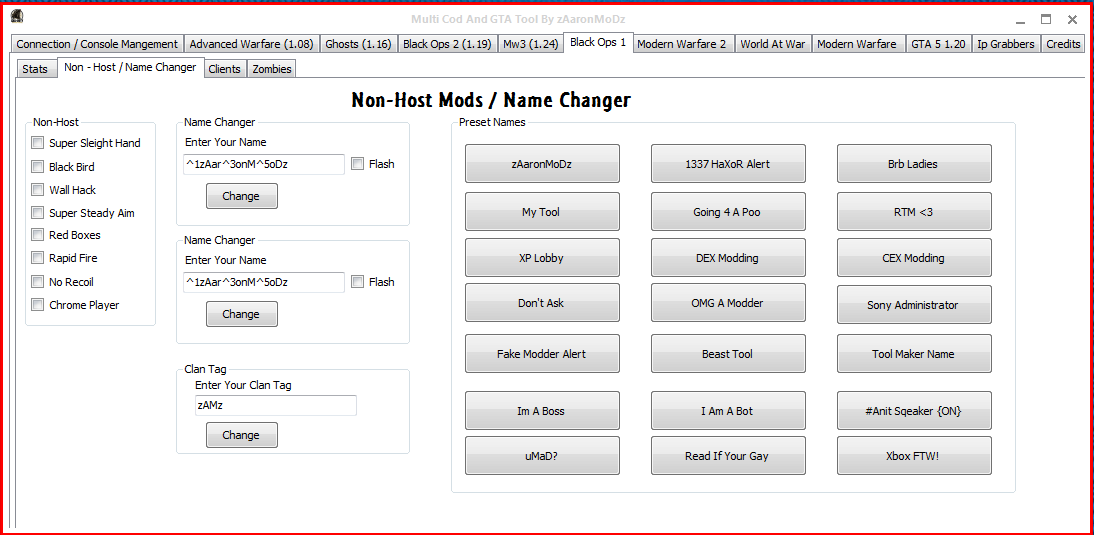Switch to Ip Grabbers tab

(1006, 44)
